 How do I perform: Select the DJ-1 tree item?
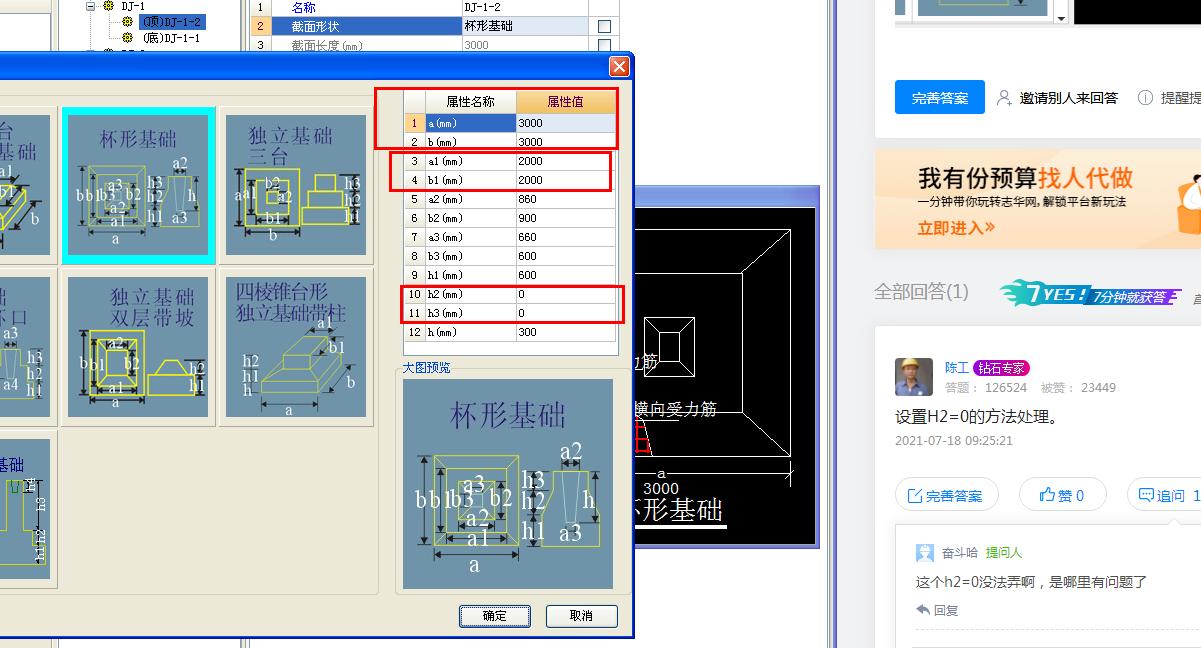[133, 6]
